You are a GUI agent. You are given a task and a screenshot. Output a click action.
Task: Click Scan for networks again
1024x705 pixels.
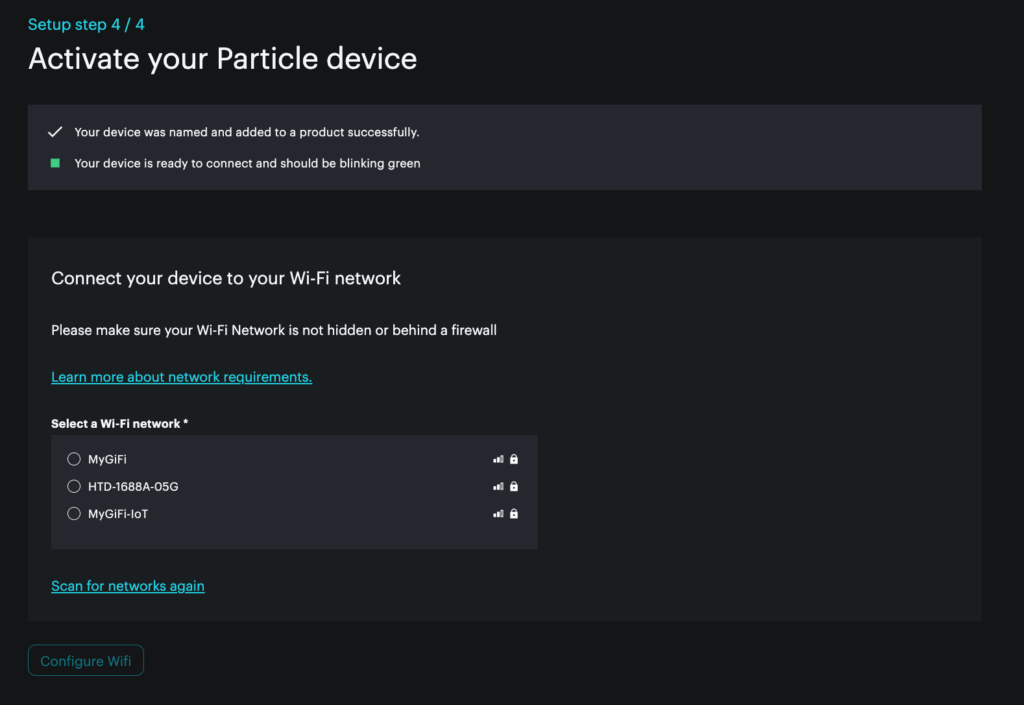[127, 586]
